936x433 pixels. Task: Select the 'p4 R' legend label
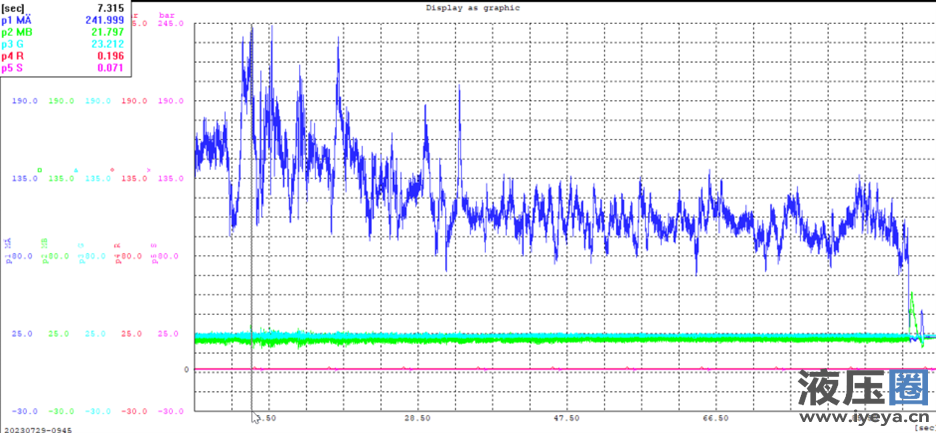point(14,56)
